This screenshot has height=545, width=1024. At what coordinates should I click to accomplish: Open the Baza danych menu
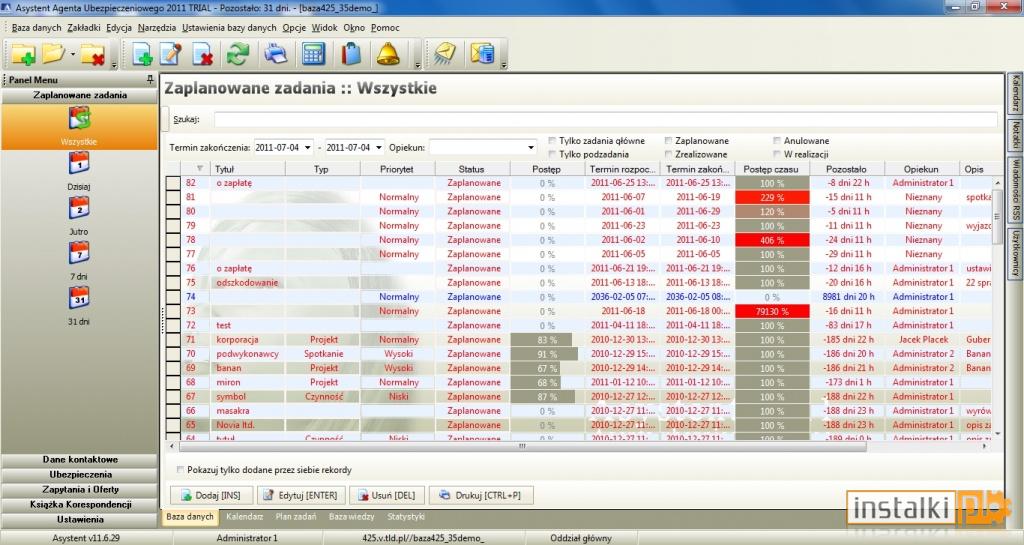[x=36, y=27]
